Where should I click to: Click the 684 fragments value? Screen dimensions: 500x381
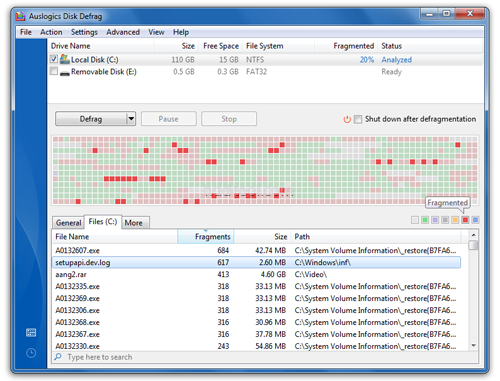coord(223,250)
